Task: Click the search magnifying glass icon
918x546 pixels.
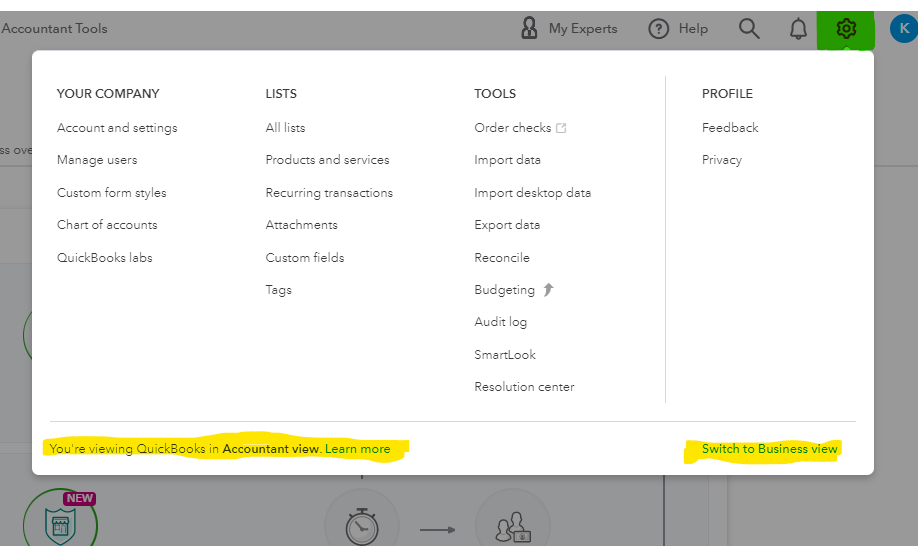Action: pos(749,29)
